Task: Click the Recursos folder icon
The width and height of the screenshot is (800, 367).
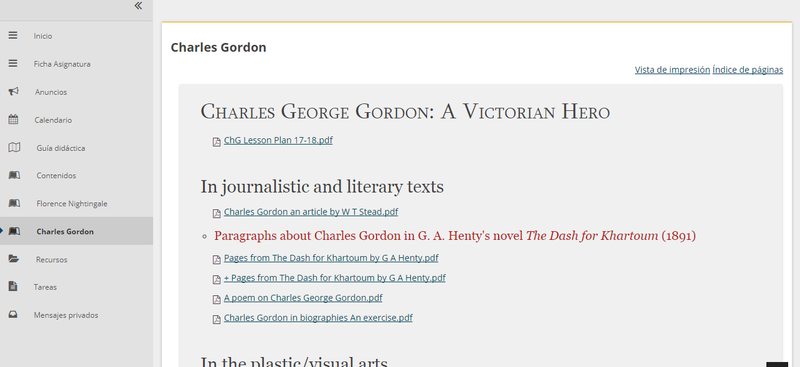Action: tap(14, 259)
